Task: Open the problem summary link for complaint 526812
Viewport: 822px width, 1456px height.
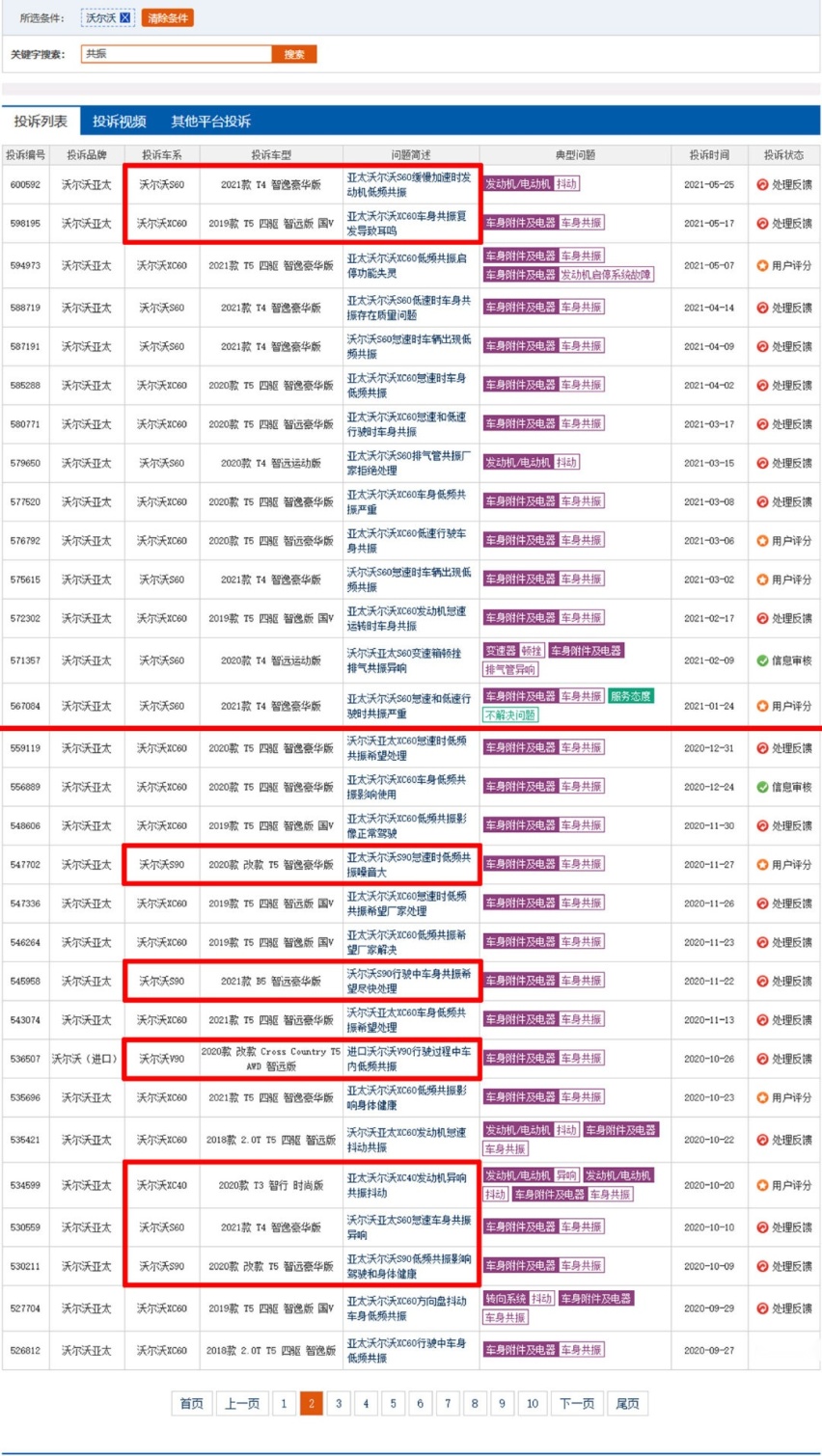Action: tap(406, 1350)
